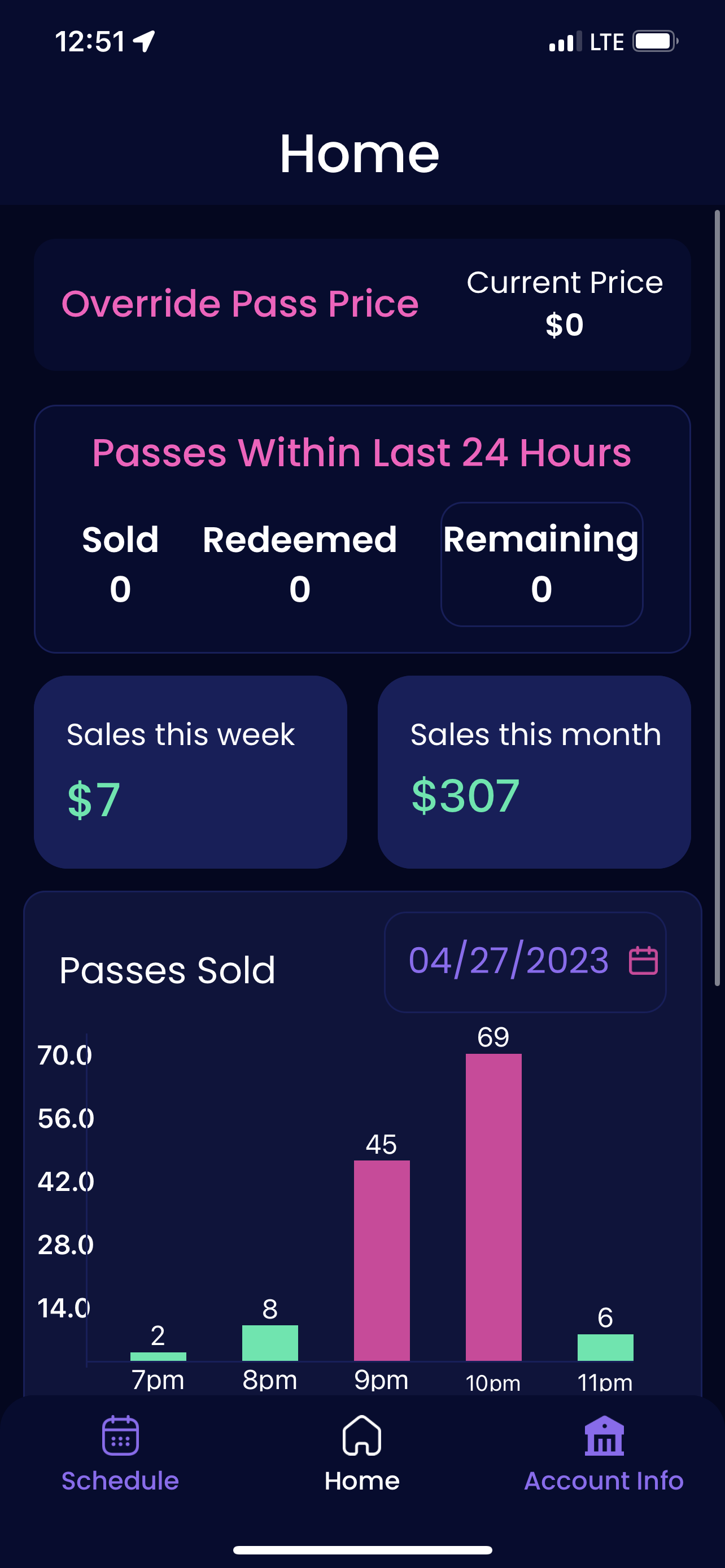
Task: Click the calendar icon beside 04/27/2023
Action: coord(643,961)
